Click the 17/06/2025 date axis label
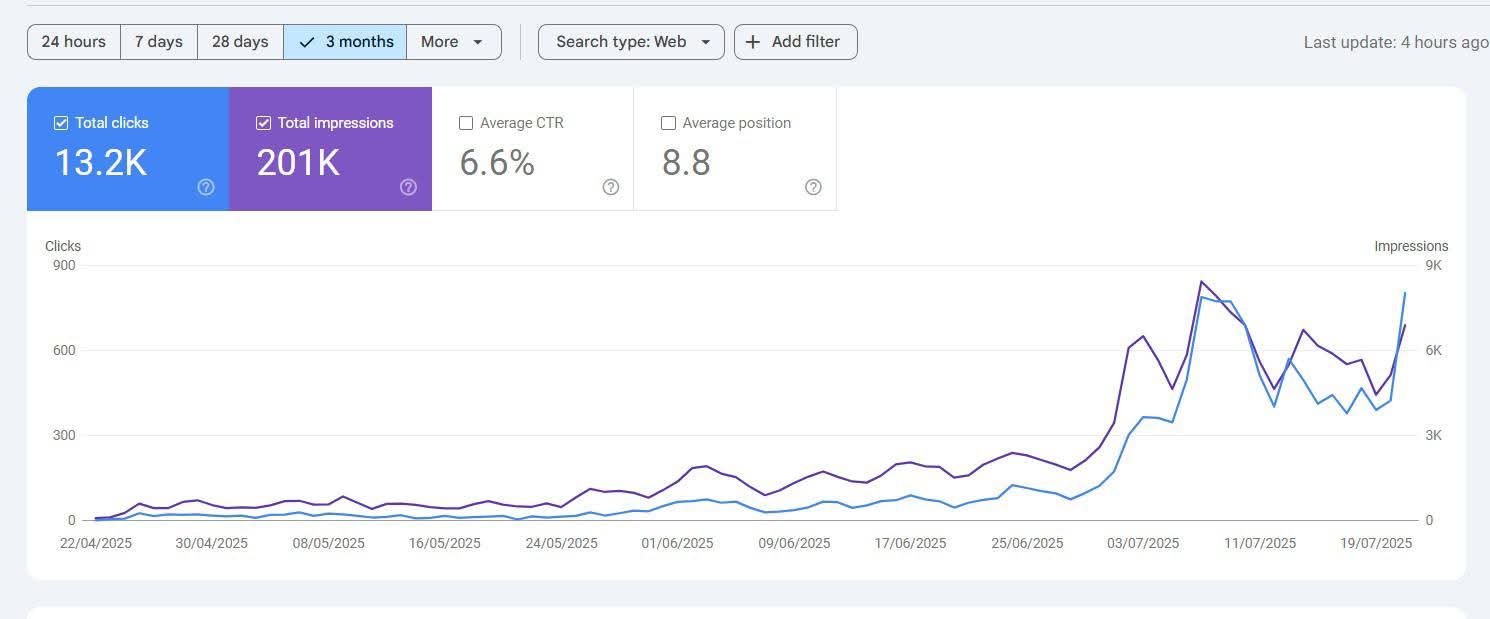 pyautogui.click(x=910, y=543)
